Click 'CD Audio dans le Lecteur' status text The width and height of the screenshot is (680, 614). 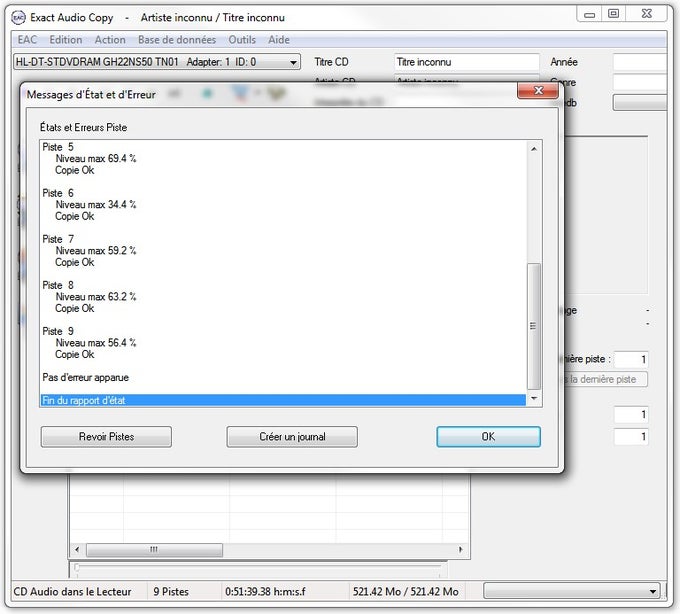point(72,591)
